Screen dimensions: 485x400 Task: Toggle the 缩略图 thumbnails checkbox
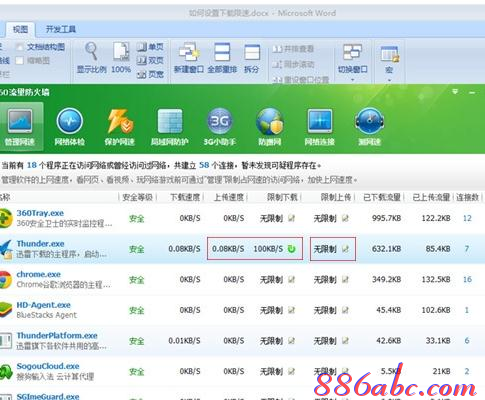[x=20, y=61]
